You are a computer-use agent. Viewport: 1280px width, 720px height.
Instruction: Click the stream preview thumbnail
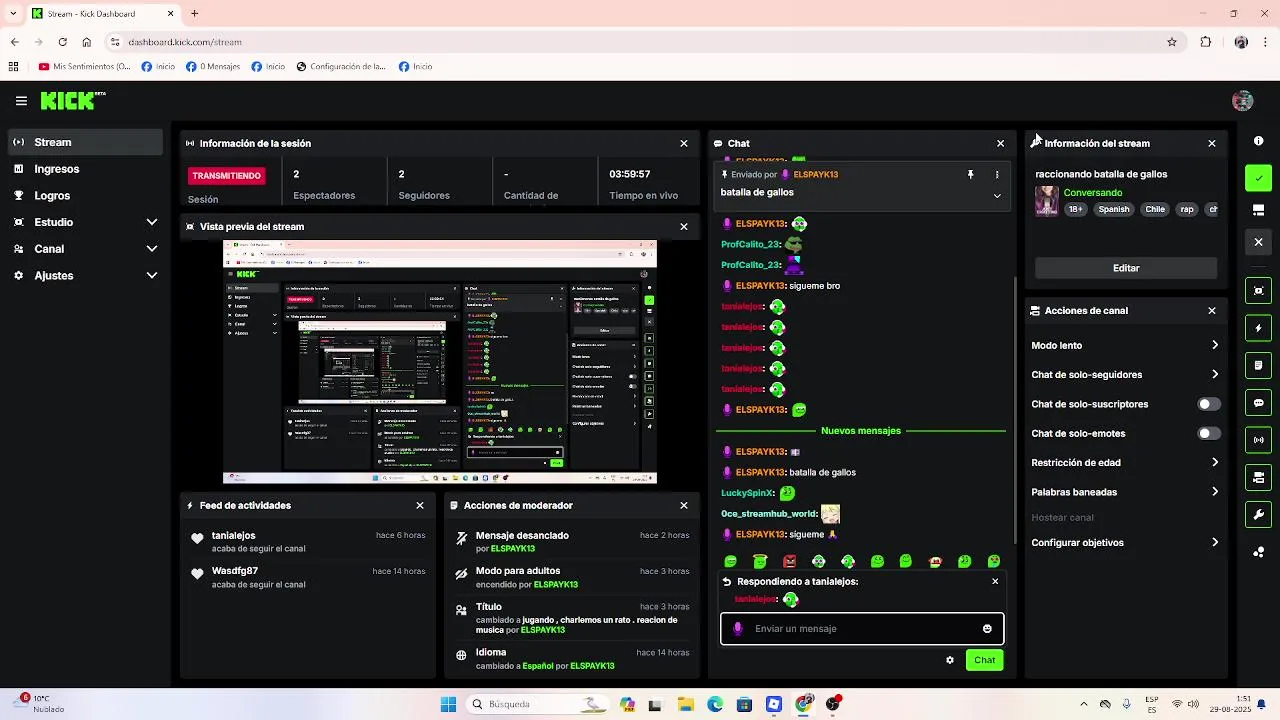point(440,362)
